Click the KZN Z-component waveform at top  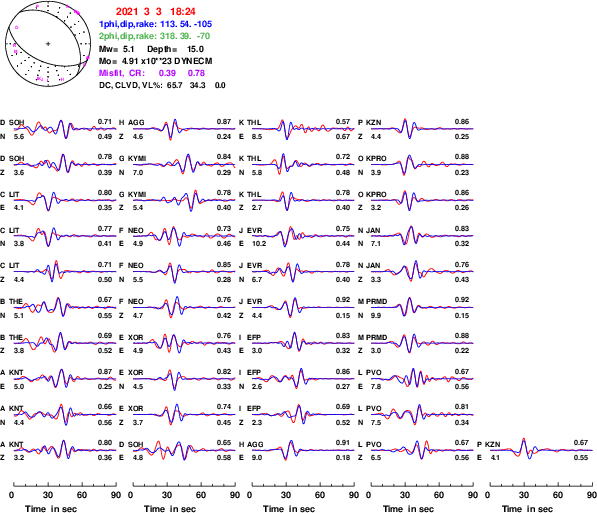pyautogui.click(x=422, y=129)
